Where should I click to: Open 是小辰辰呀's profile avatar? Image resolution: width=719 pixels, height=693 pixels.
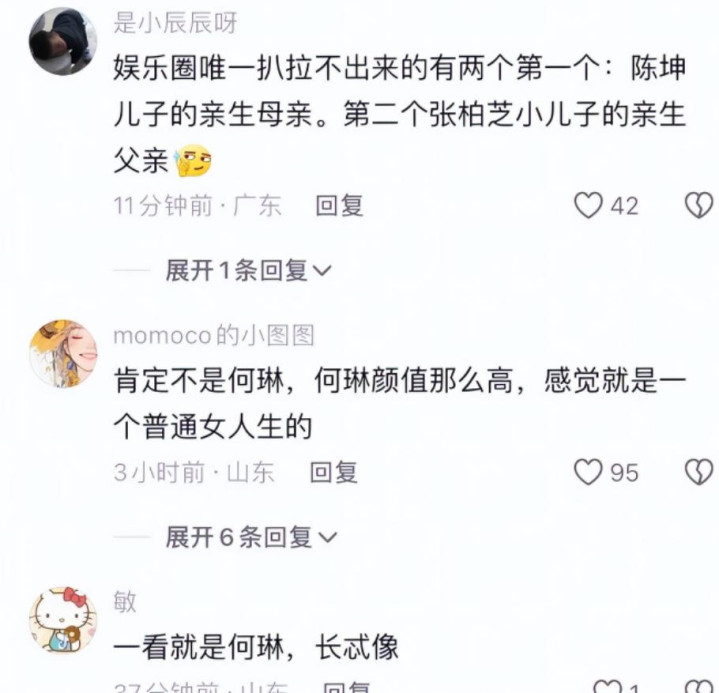(x=63, y=40)
